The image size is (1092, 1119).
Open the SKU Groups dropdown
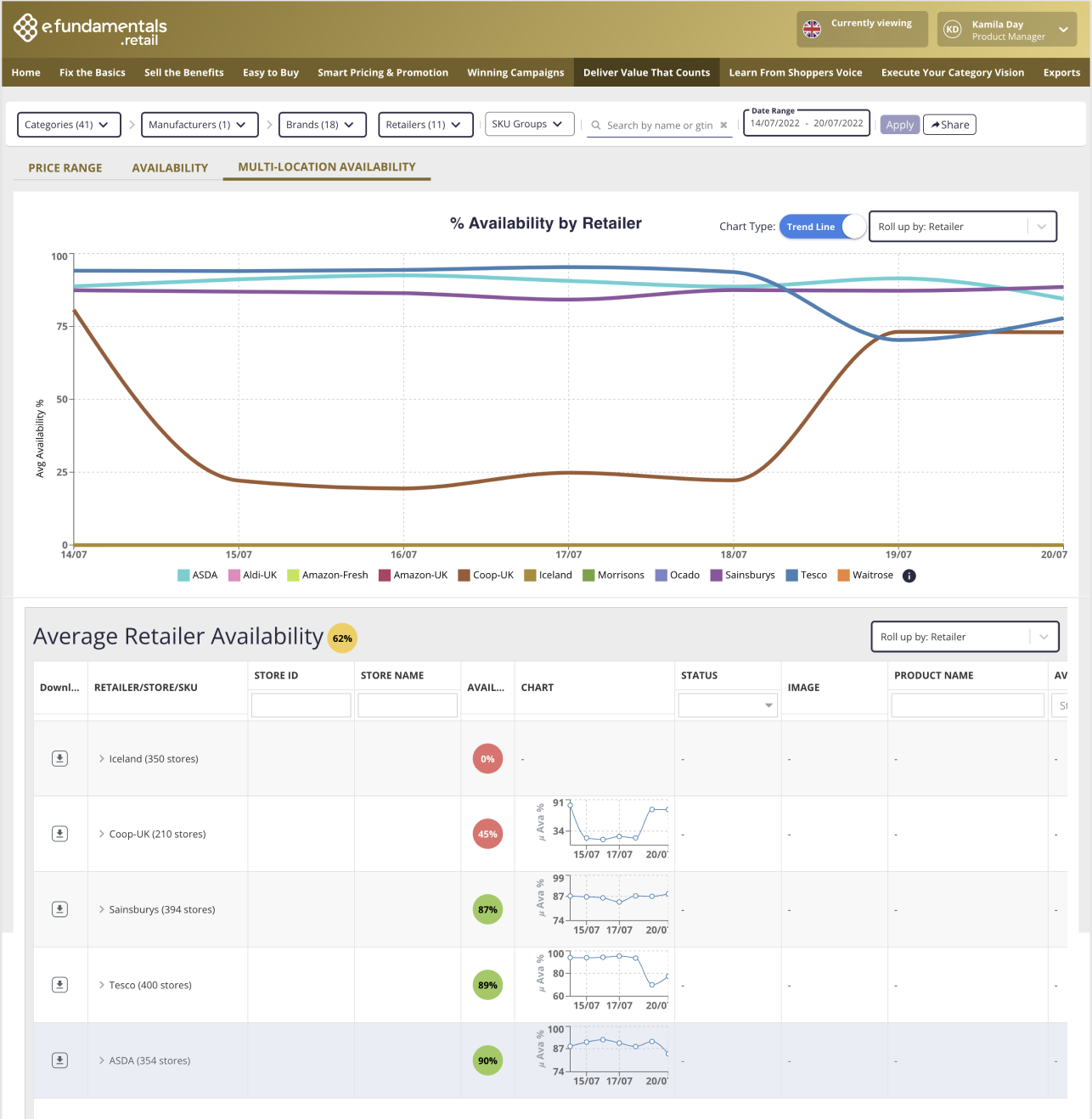(x=529, y=124)
